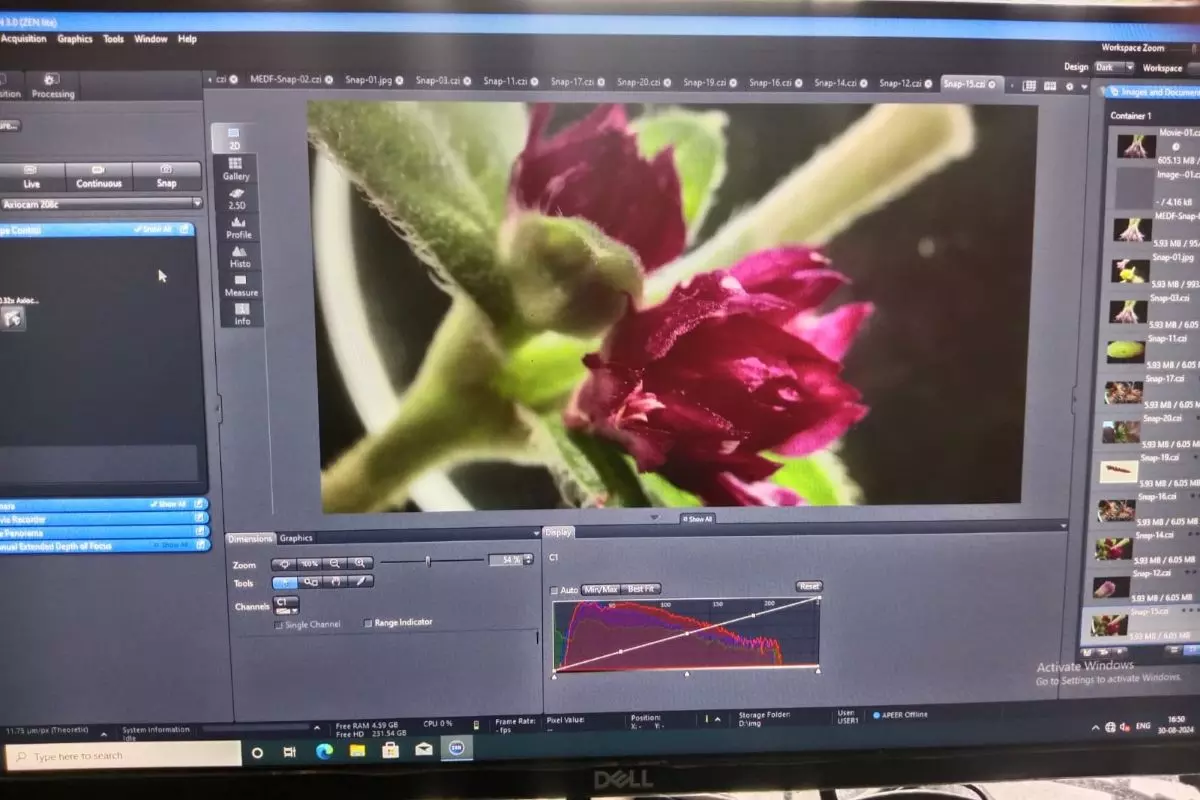Capture image with Snap button
Screen dimensions: 1200x800
pyautogui.click(x=166, y=177)
